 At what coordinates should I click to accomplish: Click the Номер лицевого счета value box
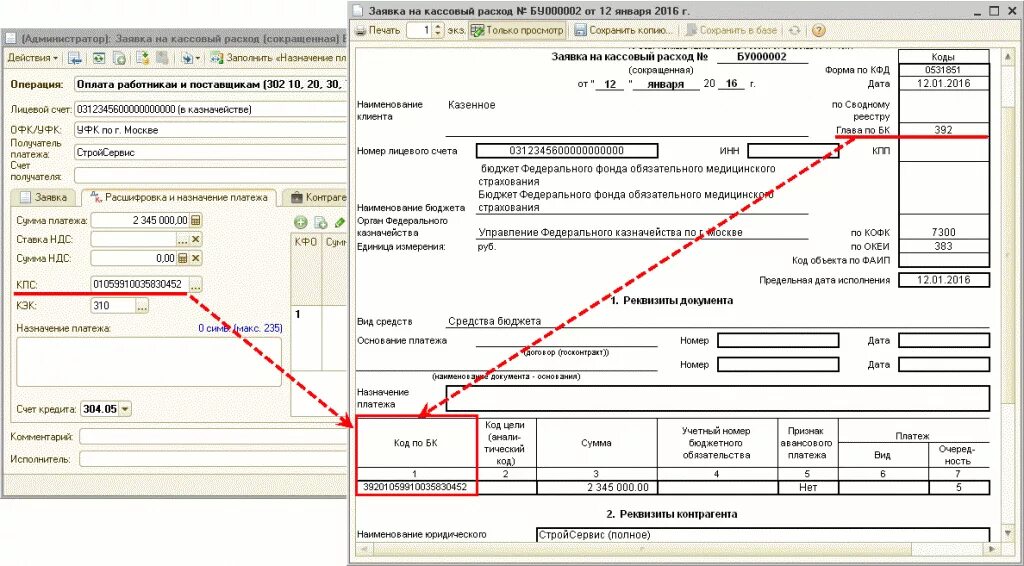click(x=567, y=151)
